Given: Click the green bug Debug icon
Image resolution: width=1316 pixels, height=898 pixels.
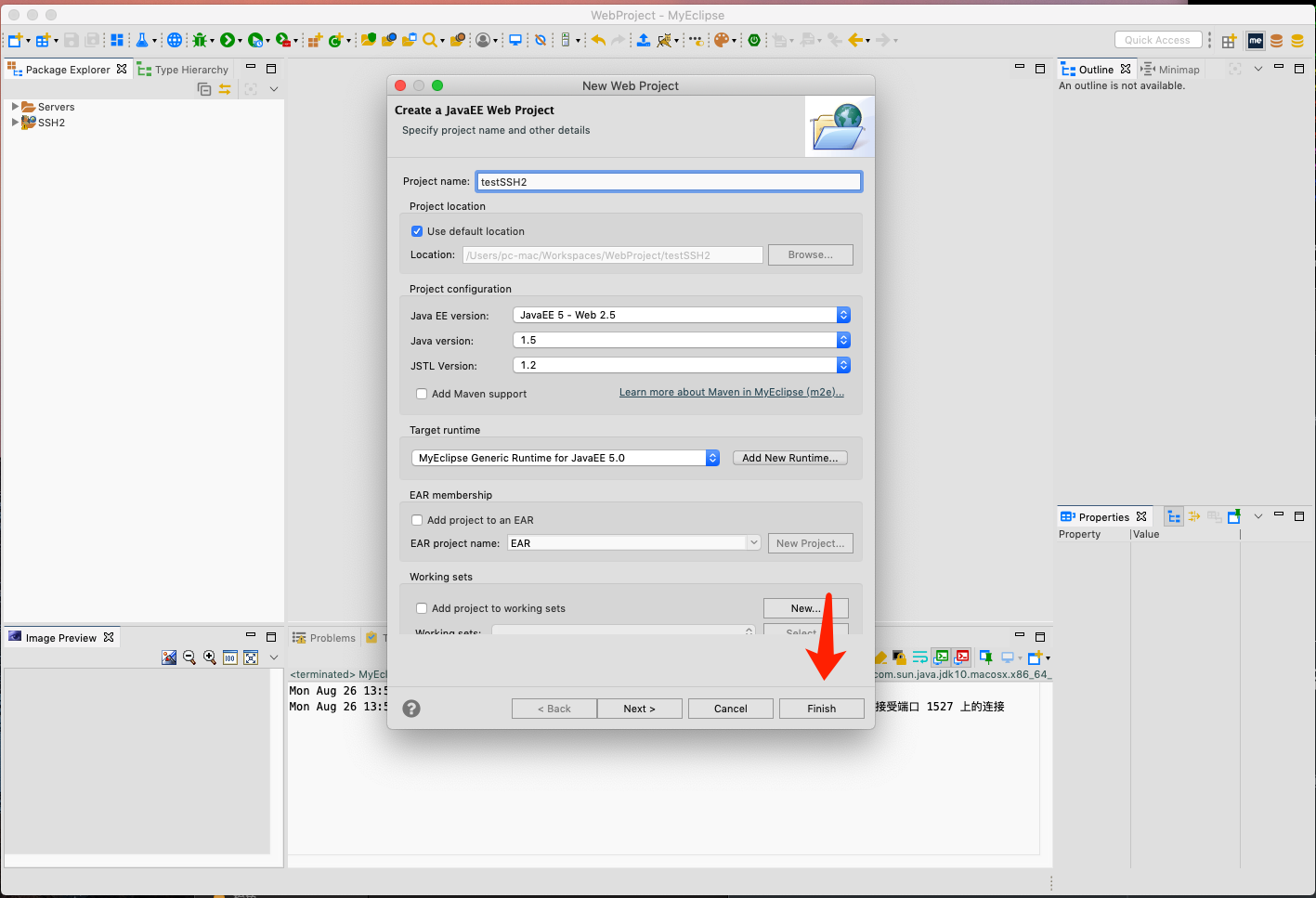Looking at the screenshot, I should [199, 40].
